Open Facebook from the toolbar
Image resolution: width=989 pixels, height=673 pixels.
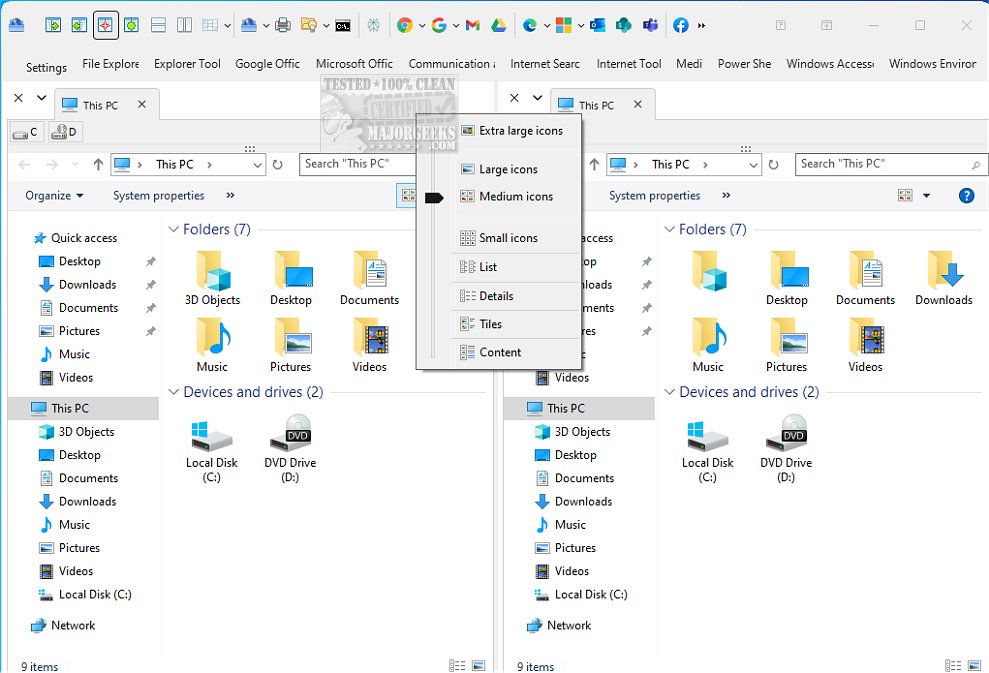[x=681, y=25]
